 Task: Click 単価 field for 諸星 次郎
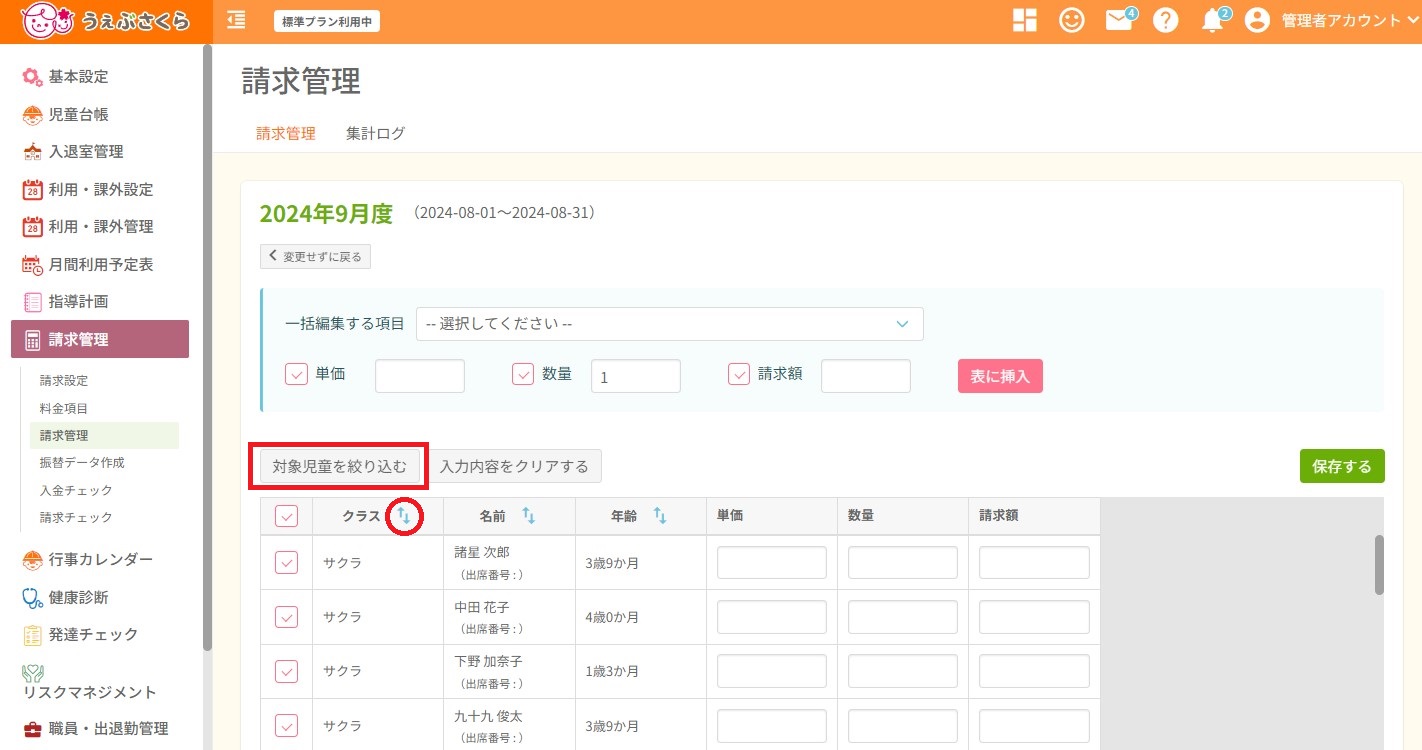click(x=772, y=563)
